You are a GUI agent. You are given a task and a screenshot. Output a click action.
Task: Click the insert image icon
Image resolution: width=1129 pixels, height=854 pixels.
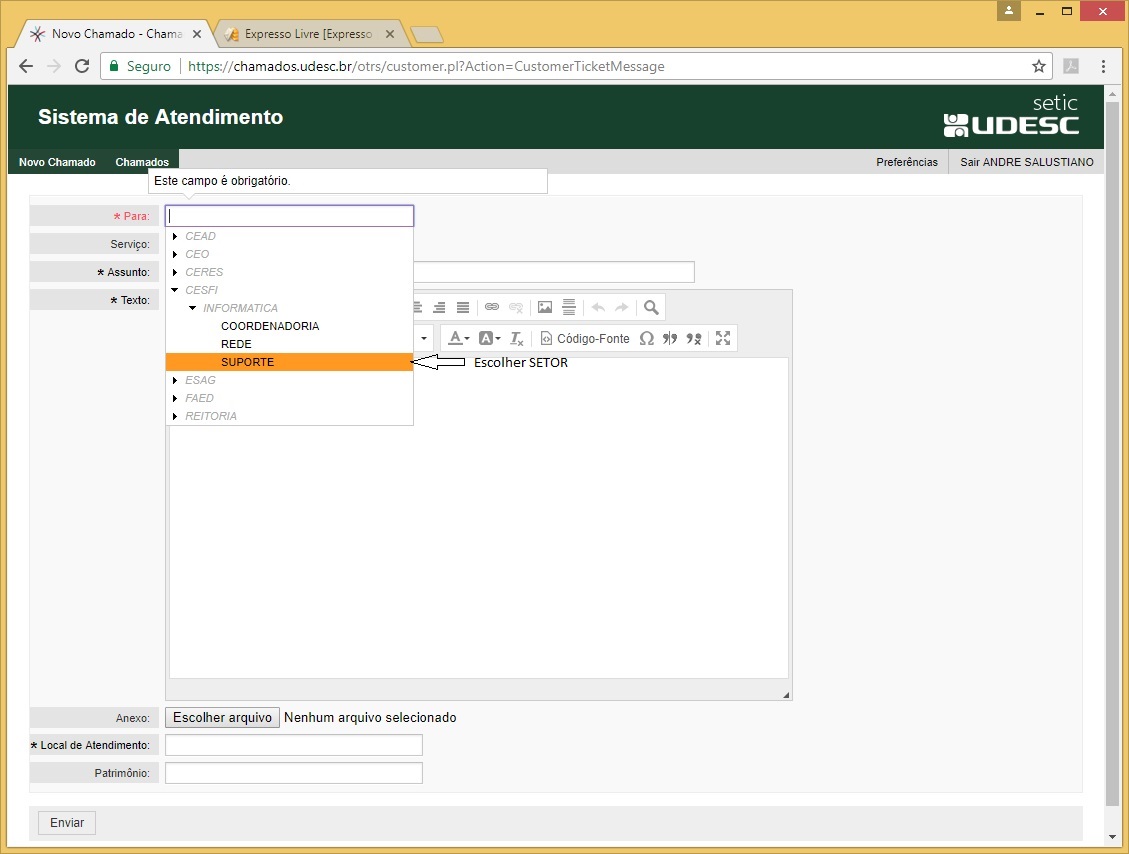point(545,308)
